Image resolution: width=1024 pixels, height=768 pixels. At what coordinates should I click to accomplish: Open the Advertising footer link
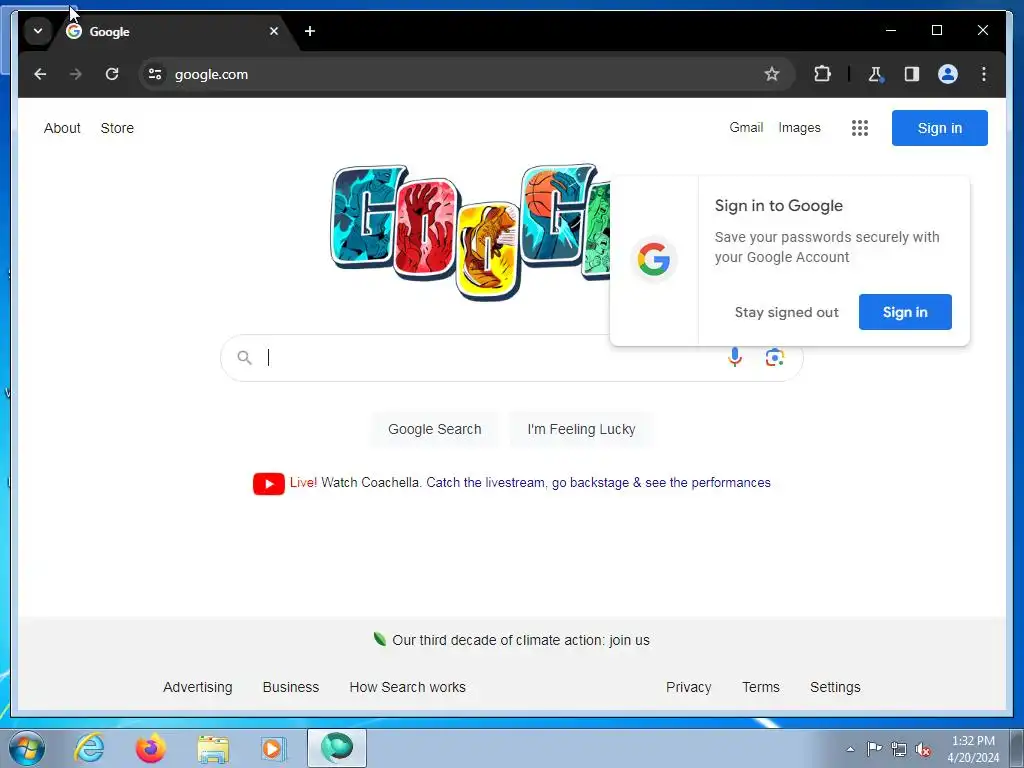point(197,687)
